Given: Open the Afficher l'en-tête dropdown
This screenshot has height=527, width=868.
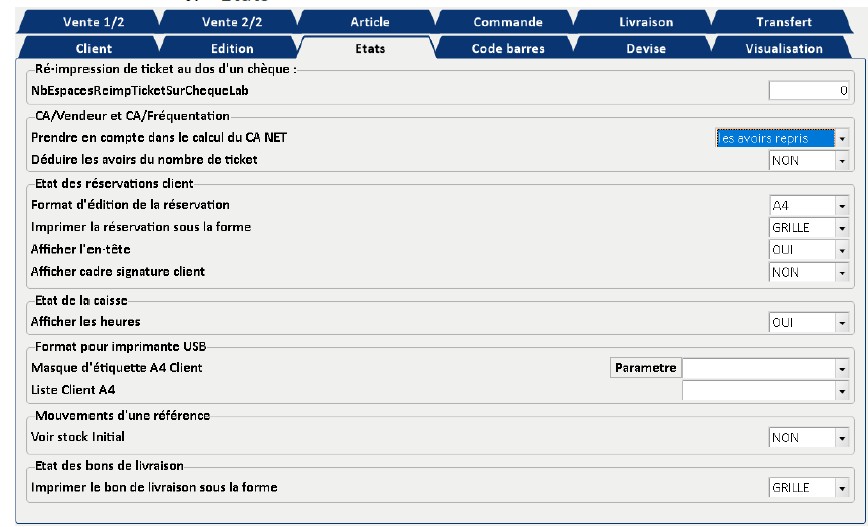Looking at the screenshot, I should 842,249.
